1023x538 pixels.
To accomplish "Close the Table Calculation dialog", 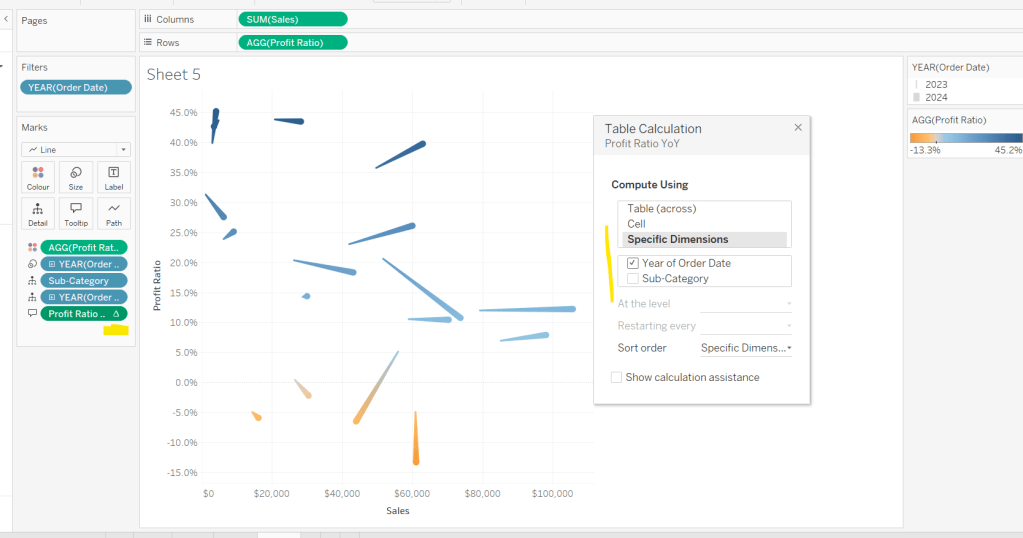I will pos(798,128).
